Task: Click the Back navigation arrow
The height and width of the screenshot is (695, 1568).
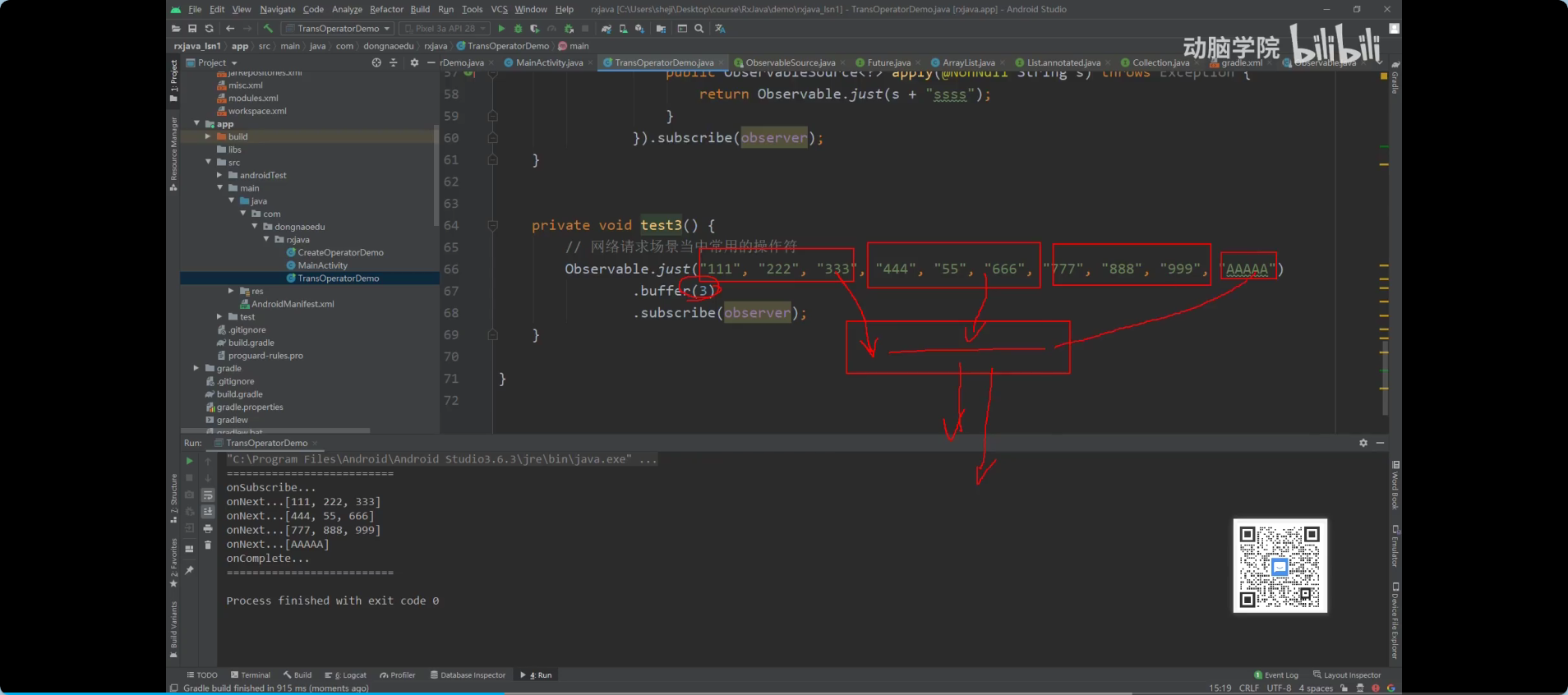Action: (x=230, y=29)
